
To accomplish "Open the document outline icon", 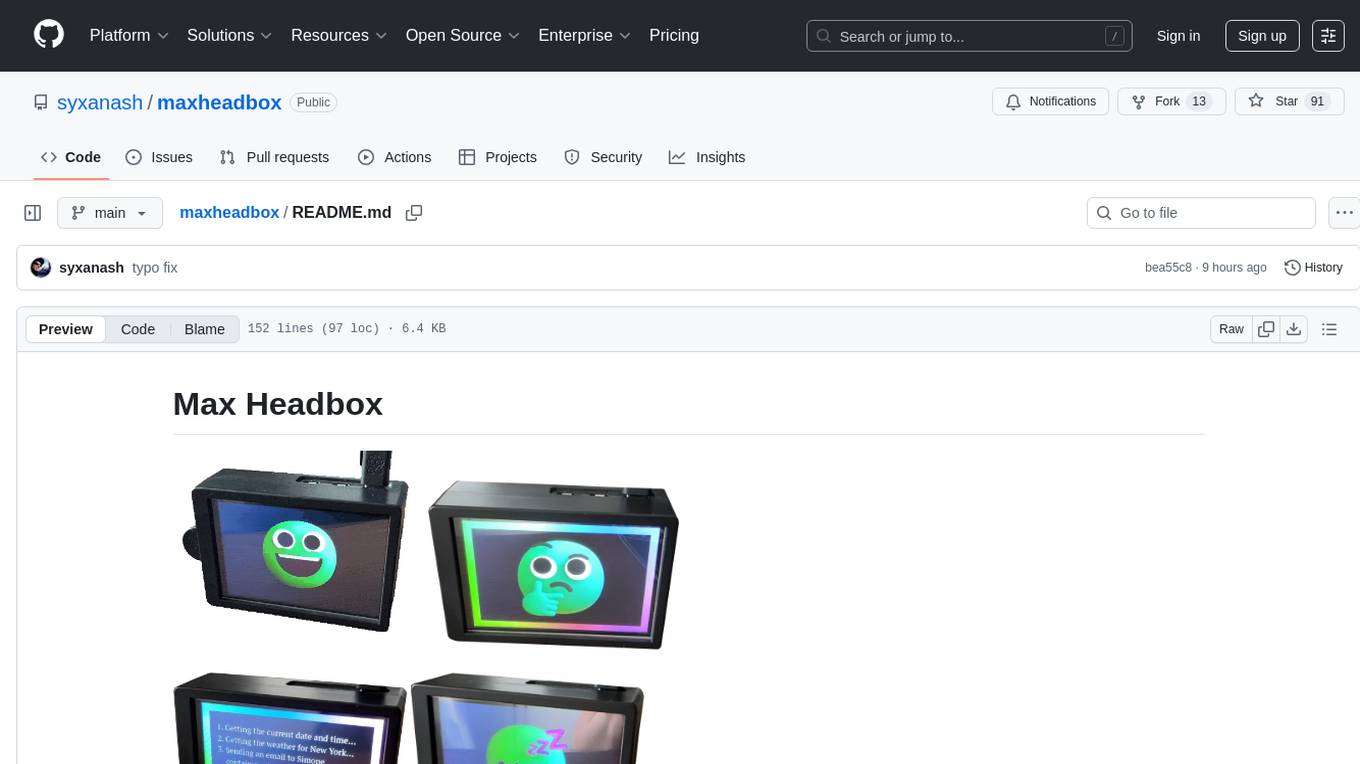I will [x=1329, y=329].
